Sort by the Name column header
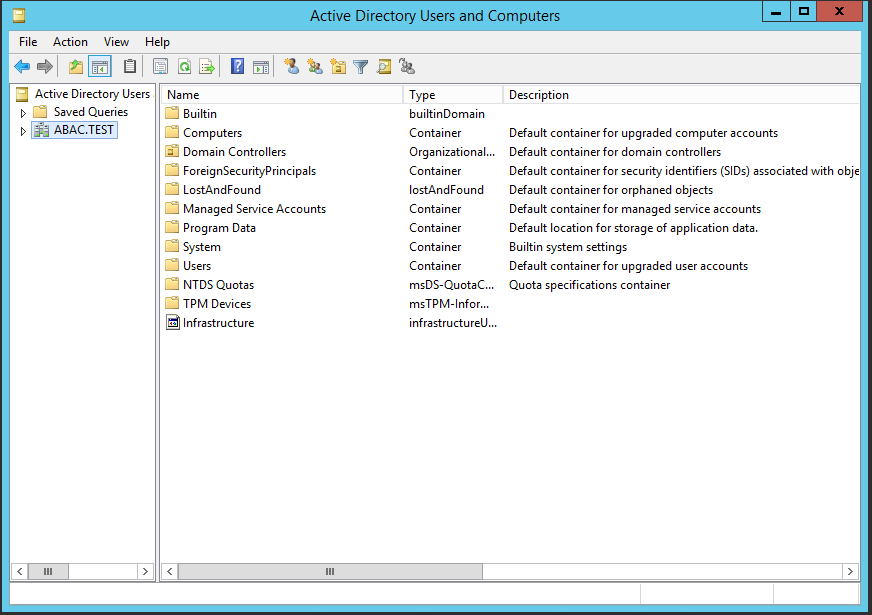 point(283,95)
